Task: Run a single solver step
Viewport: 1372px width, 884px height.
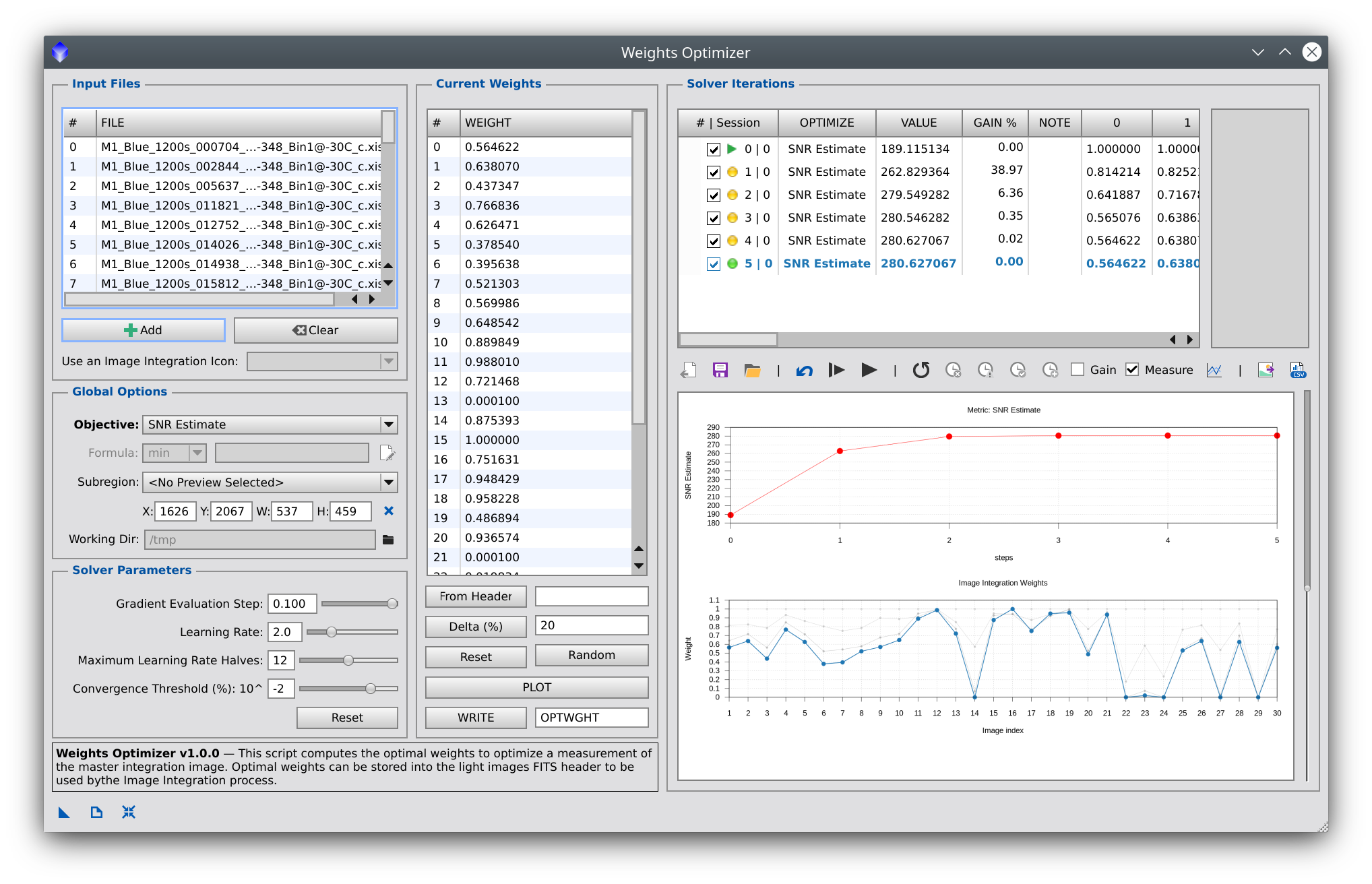Action: [x=836, y=370]
